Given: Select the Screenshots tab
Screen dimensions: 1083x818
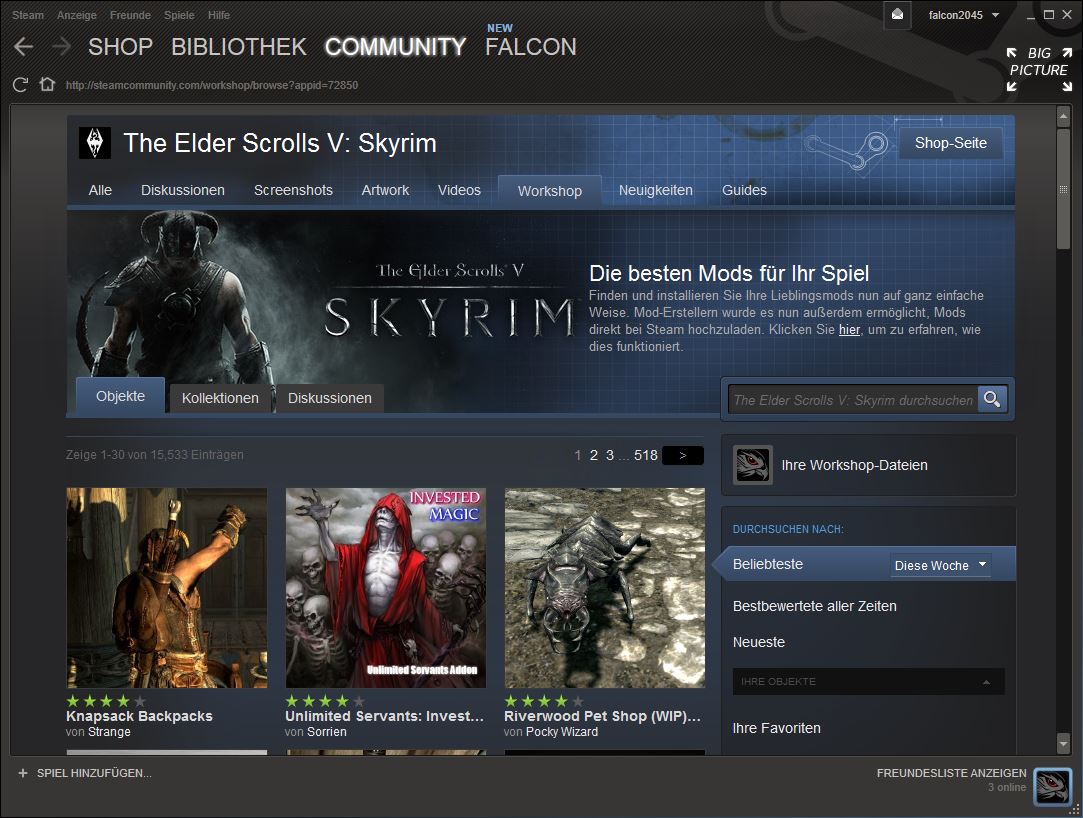Looking at the screenshot, I should [293, 190].
